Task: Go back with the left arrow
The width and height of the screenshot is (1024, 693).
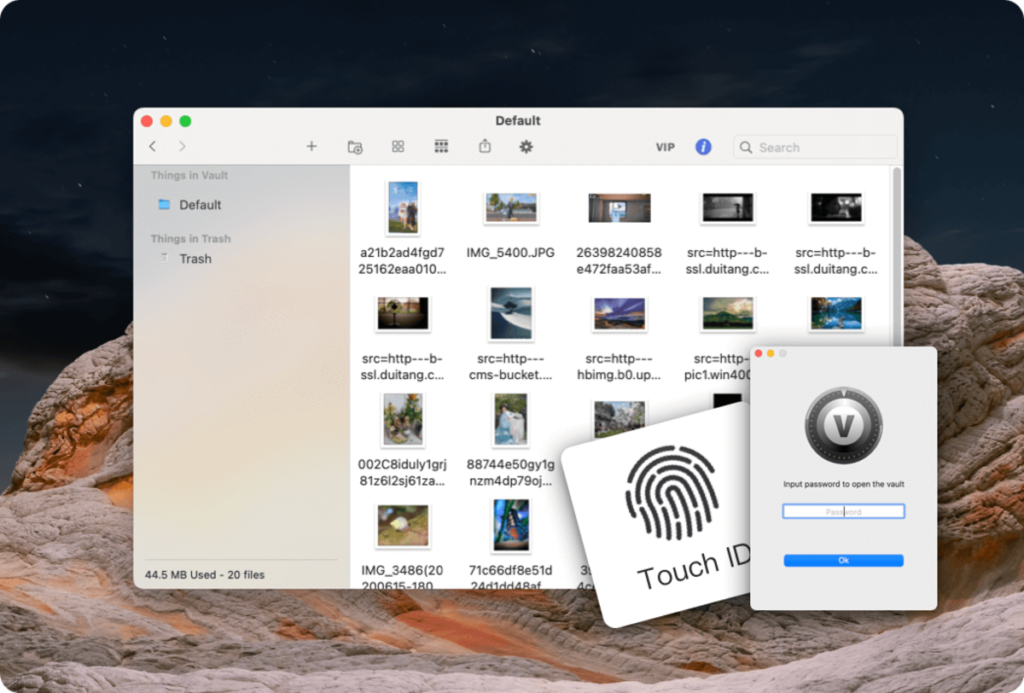Action: point(153,146)
